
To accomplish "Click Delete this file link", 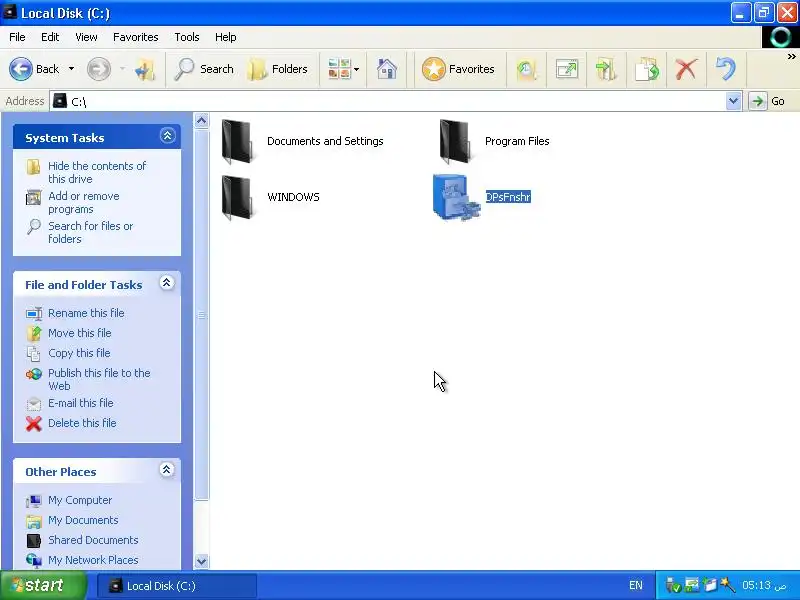I will click(82, 422).
